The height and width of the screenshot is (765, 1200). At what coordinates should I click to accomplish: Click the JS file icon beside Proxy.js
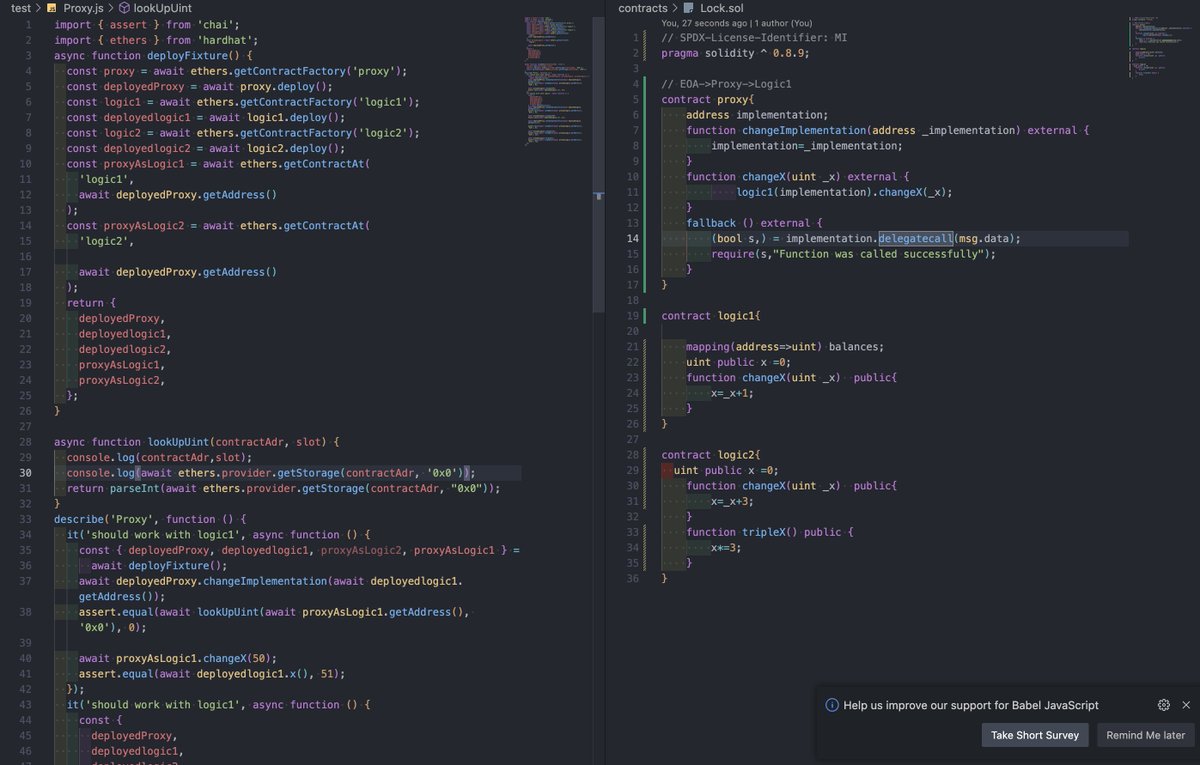click(x=52, y=8)
